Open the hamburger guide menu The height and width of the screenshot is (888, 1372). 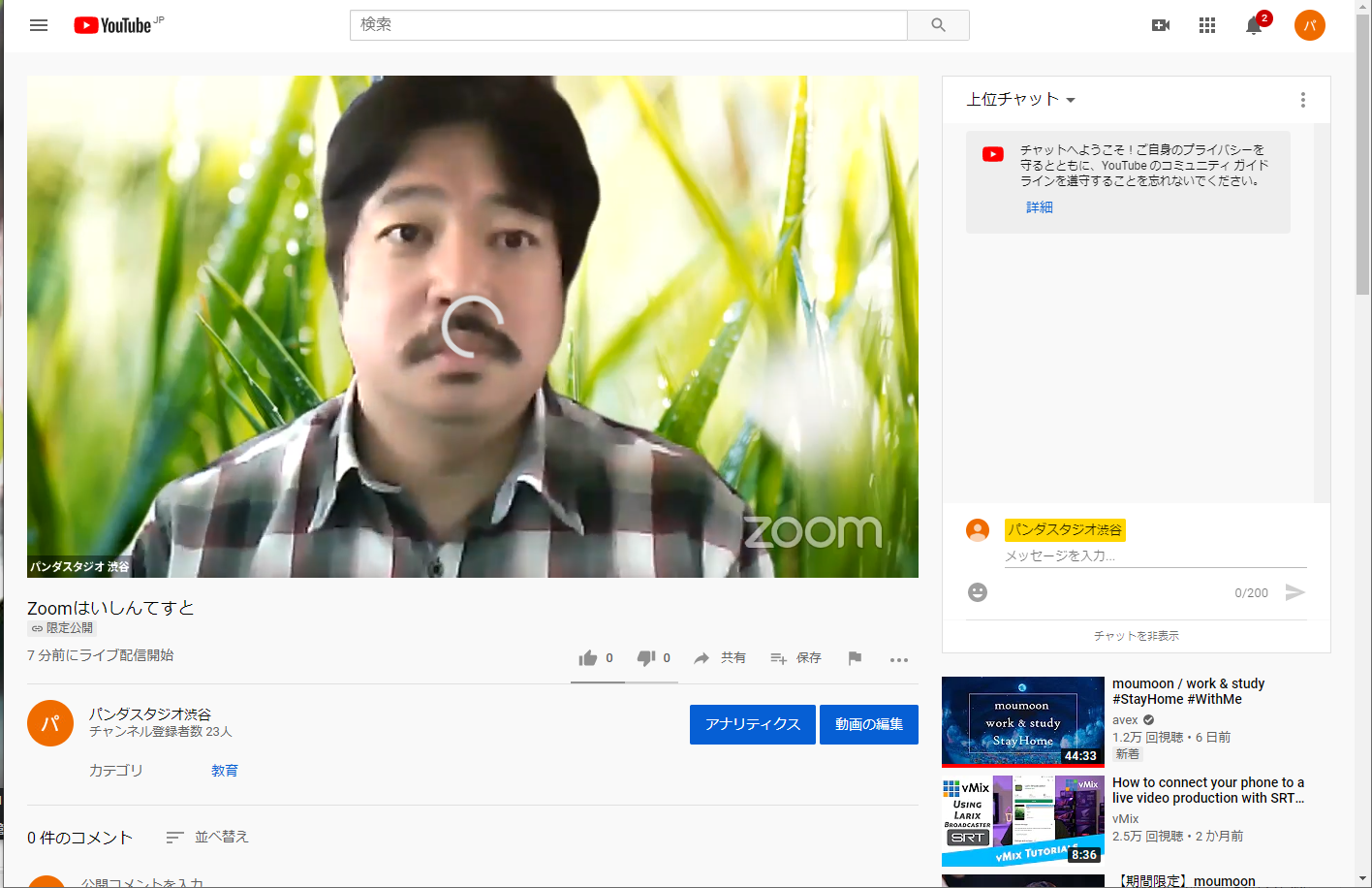[x=39, y=25]
